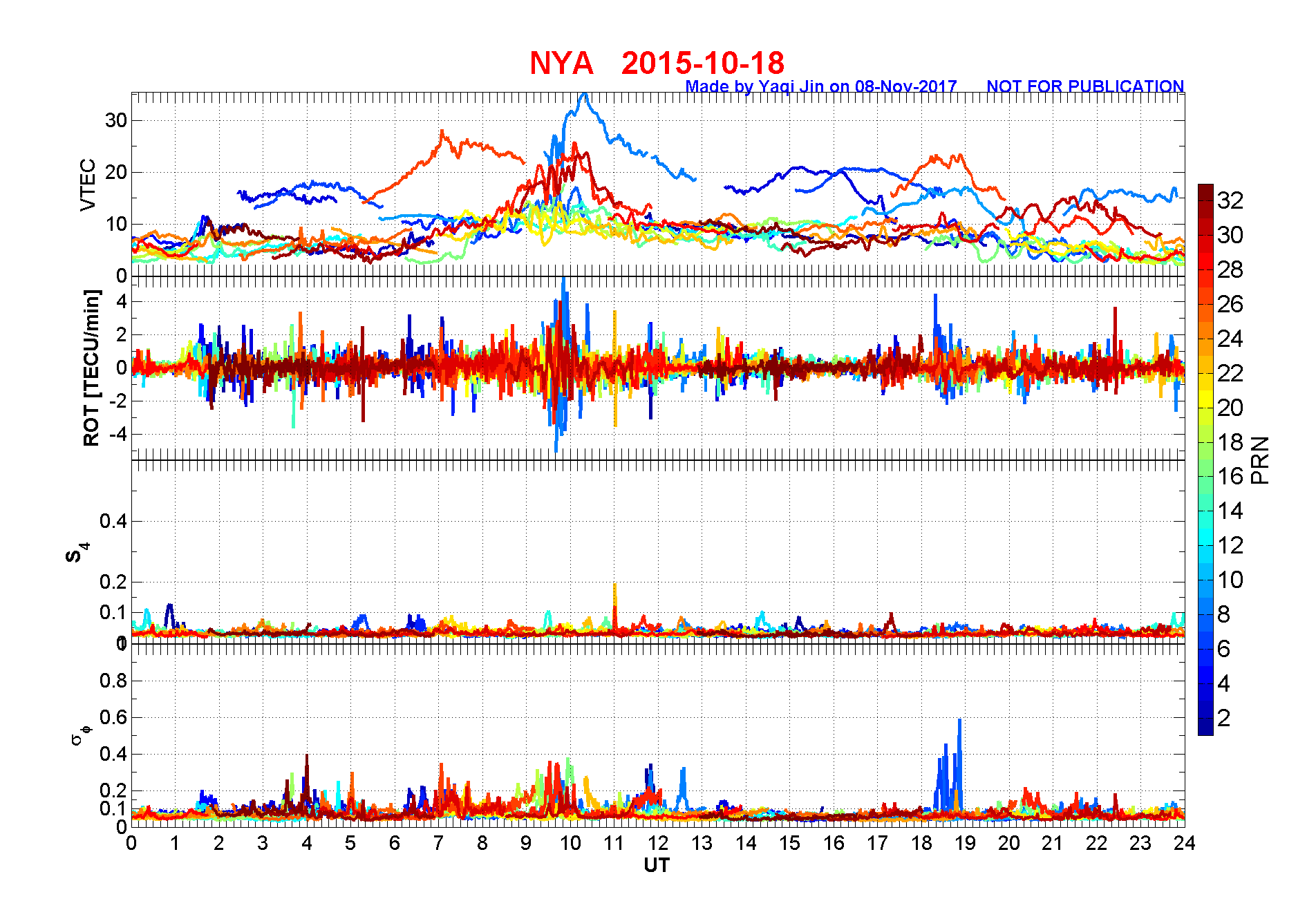1316x919 pixels.
Task: Select the VTEC y-axis label
Action: [88, 184]
